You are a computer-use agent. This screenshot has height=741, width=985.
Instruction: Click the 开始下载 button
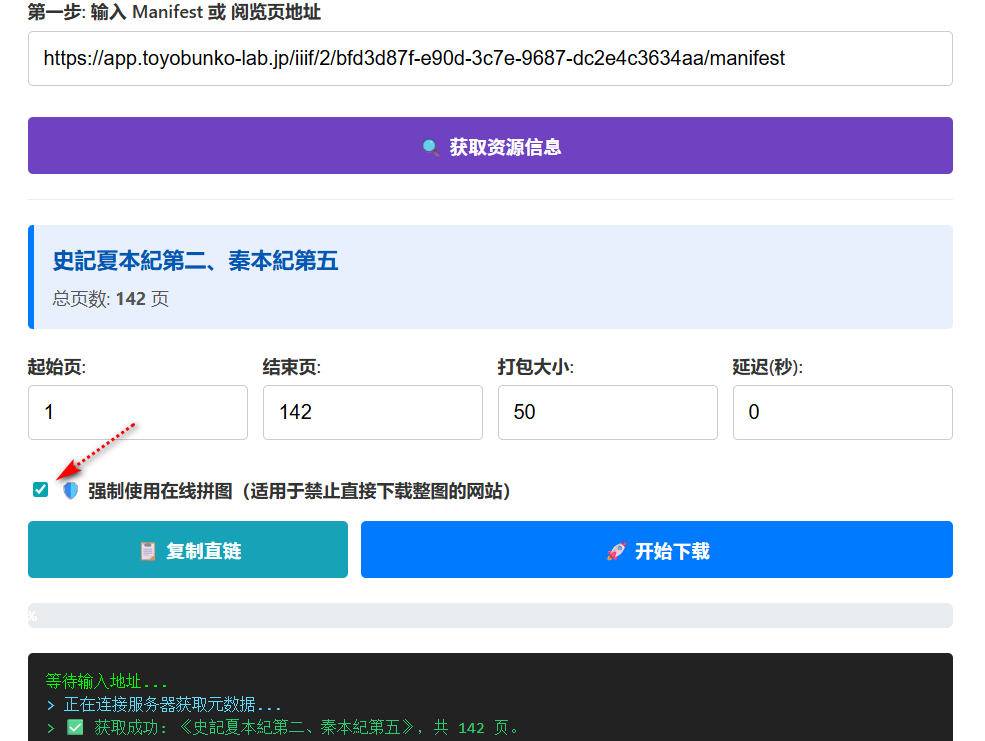pos(656,549)
